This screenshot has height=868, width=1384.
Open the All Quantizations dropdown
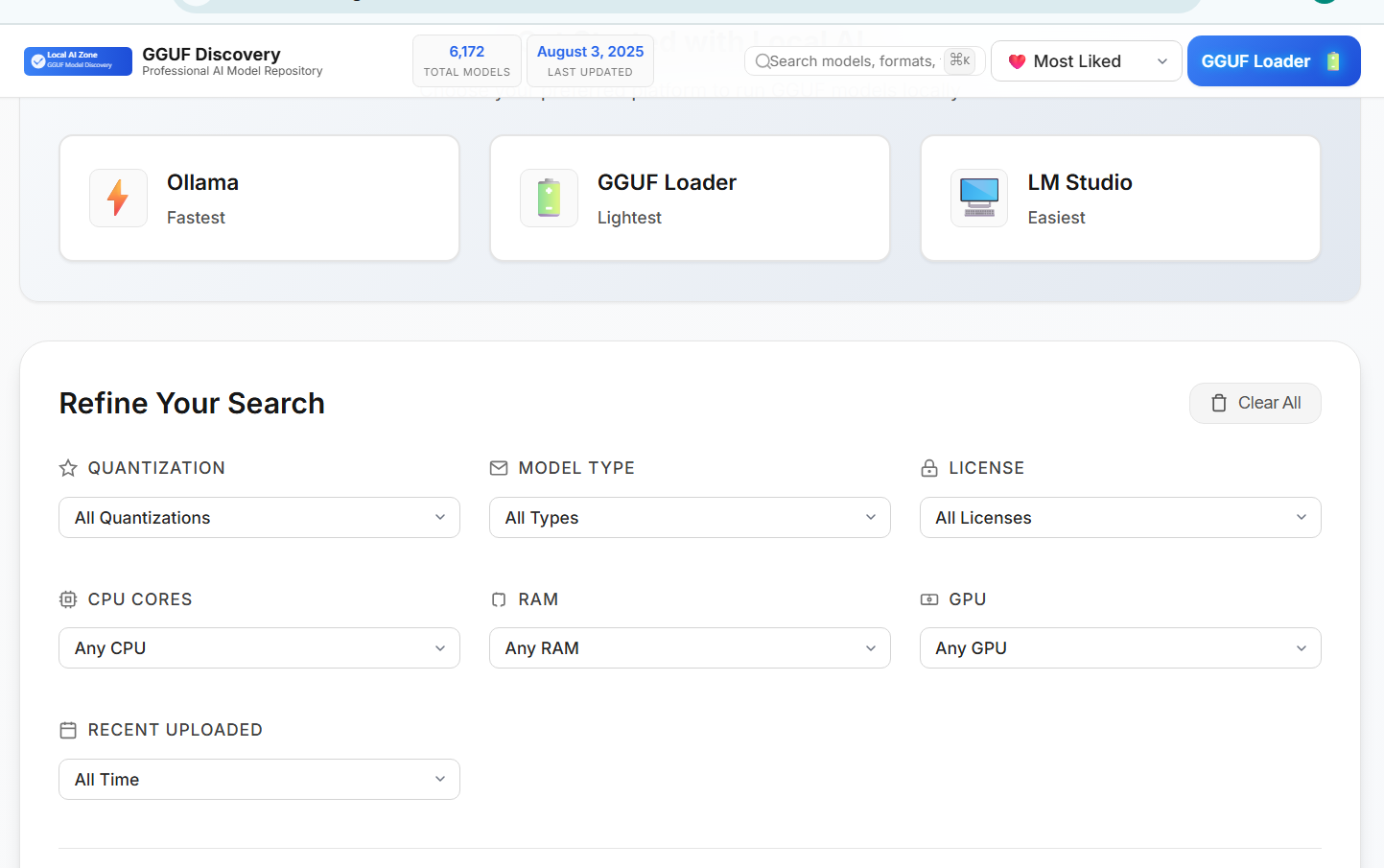(259, 518)
